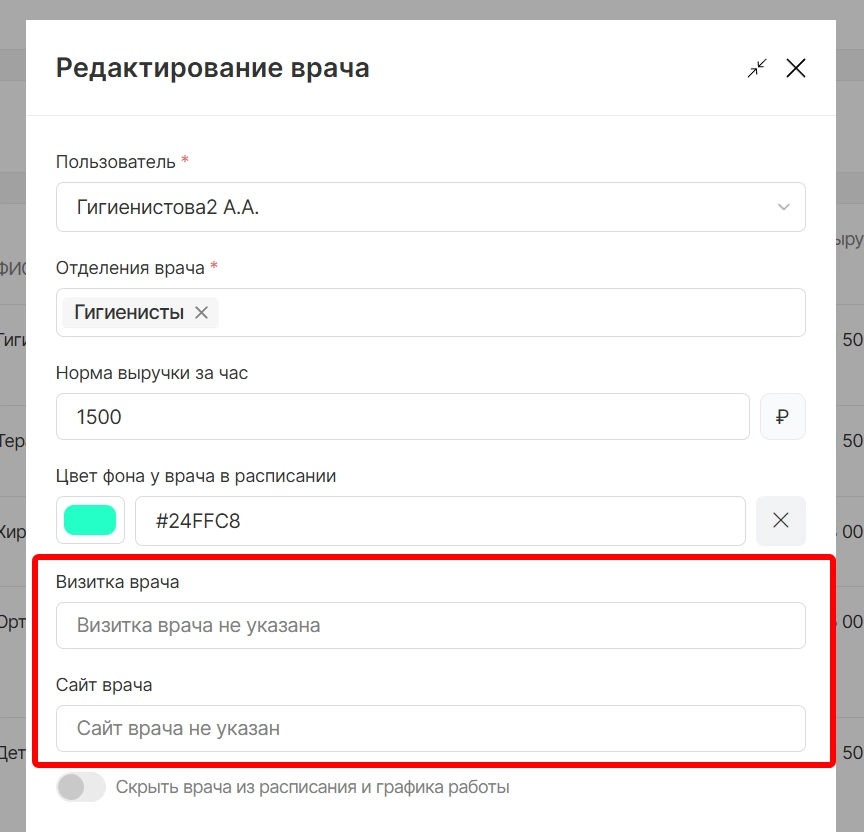
Task: Focus the #24FFC8 hex color field
Action: pyautogui.click(x=440, y=520)
